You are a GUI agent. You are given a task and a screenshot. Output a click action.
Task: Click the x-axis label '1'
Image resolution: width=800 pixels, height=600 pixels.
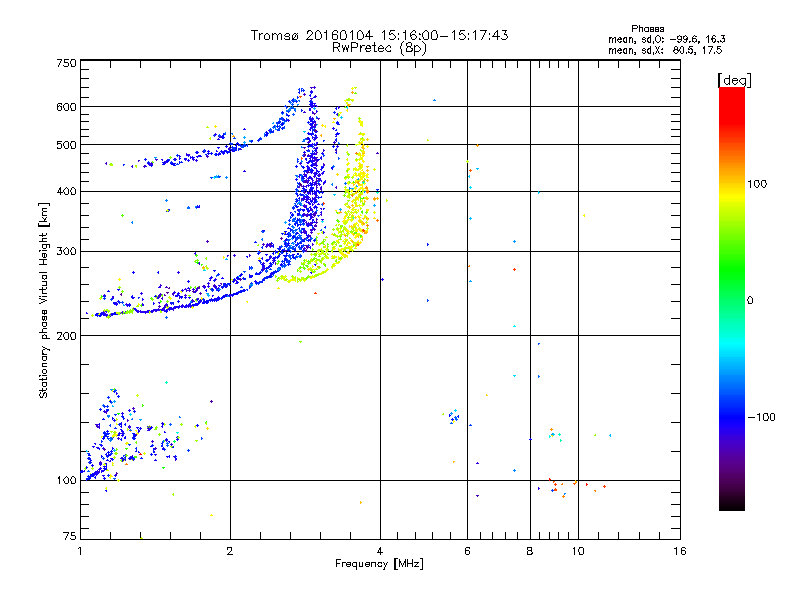point(81,551)
